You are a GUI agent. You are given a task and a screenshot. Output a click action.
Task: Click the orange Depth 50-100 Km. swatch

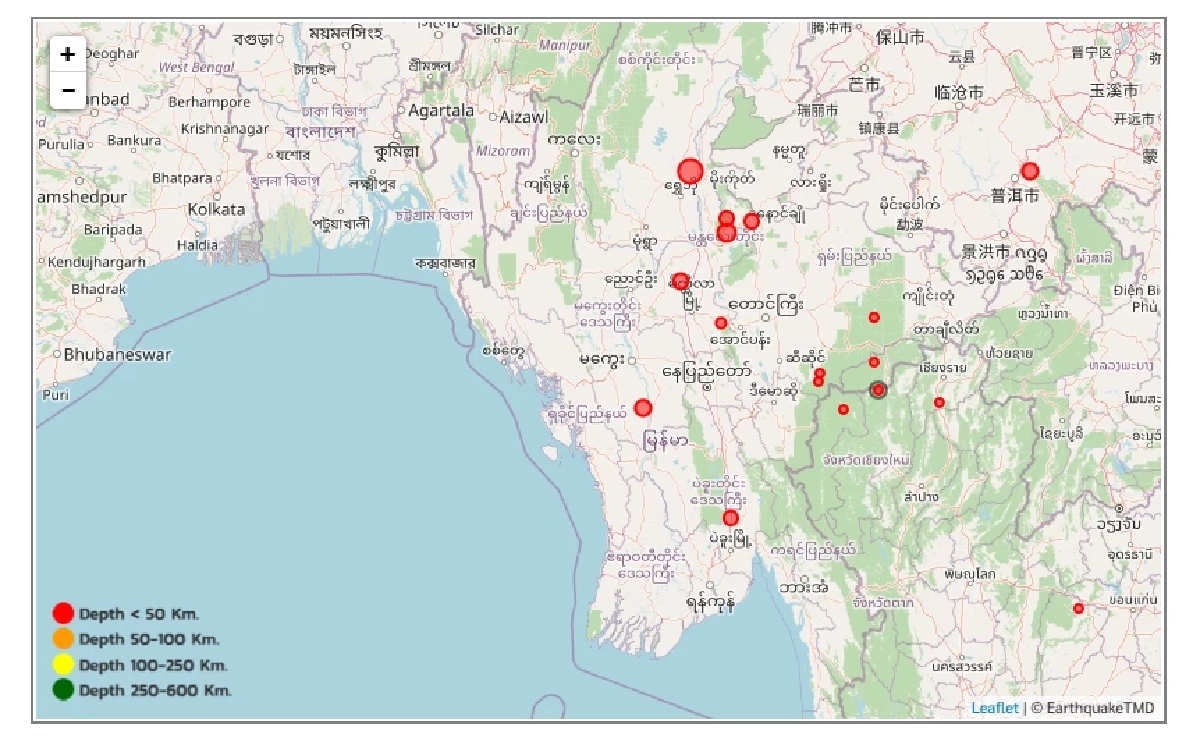point(64,639)
